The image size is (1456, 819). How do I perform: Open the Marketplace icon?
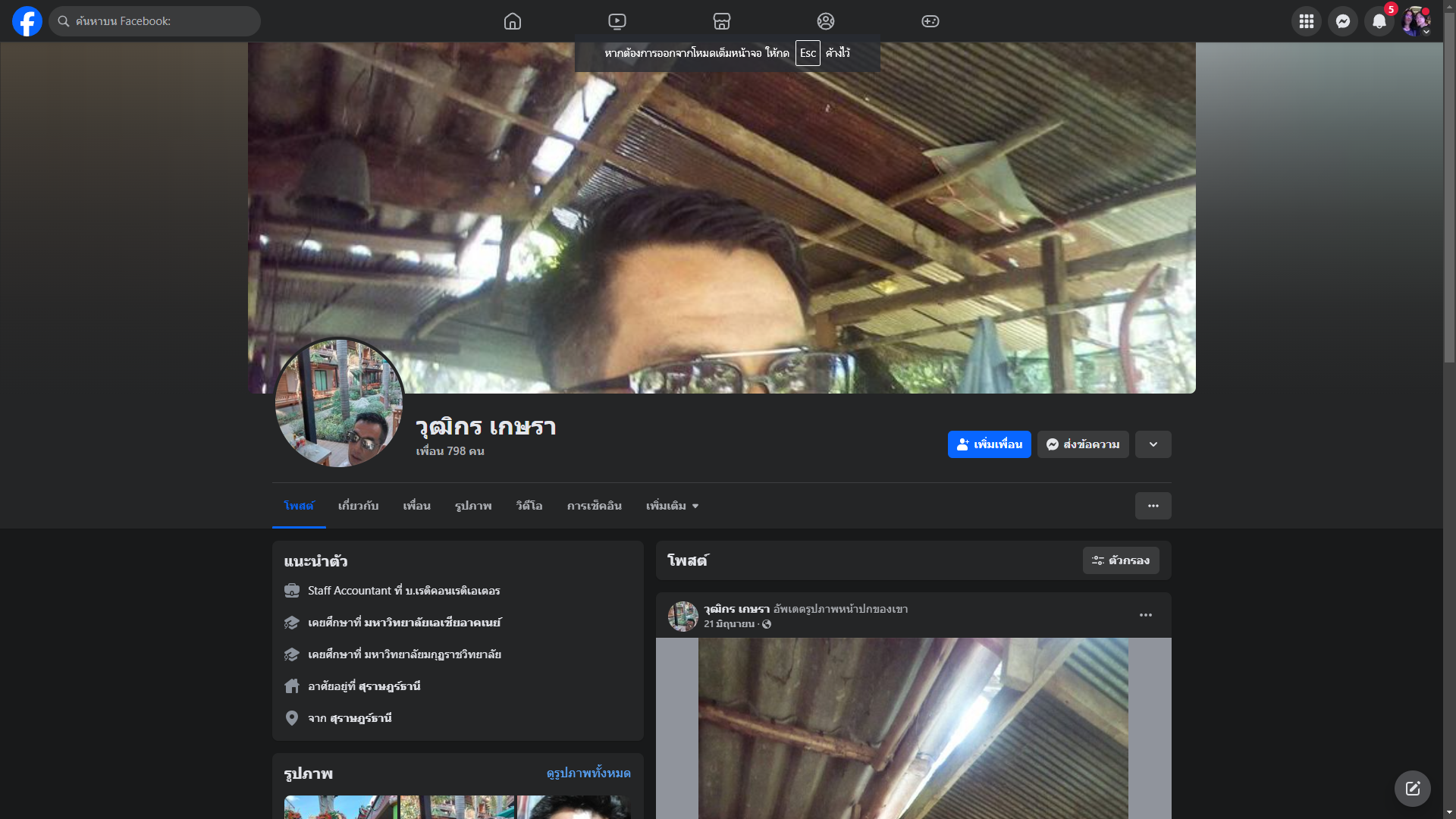(721, 21)
